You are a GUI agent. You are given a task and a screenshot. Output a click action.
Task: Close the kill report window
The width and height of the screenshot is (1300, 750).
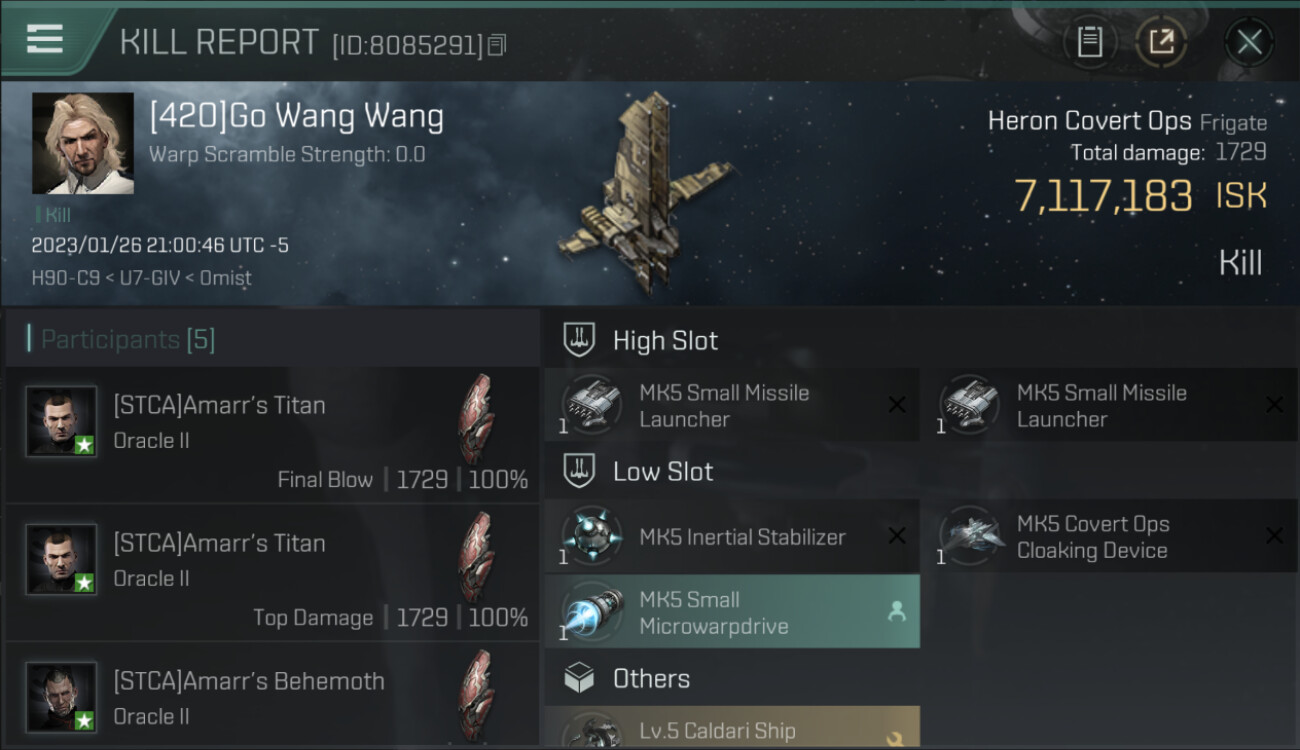[x=1249, y=42]
